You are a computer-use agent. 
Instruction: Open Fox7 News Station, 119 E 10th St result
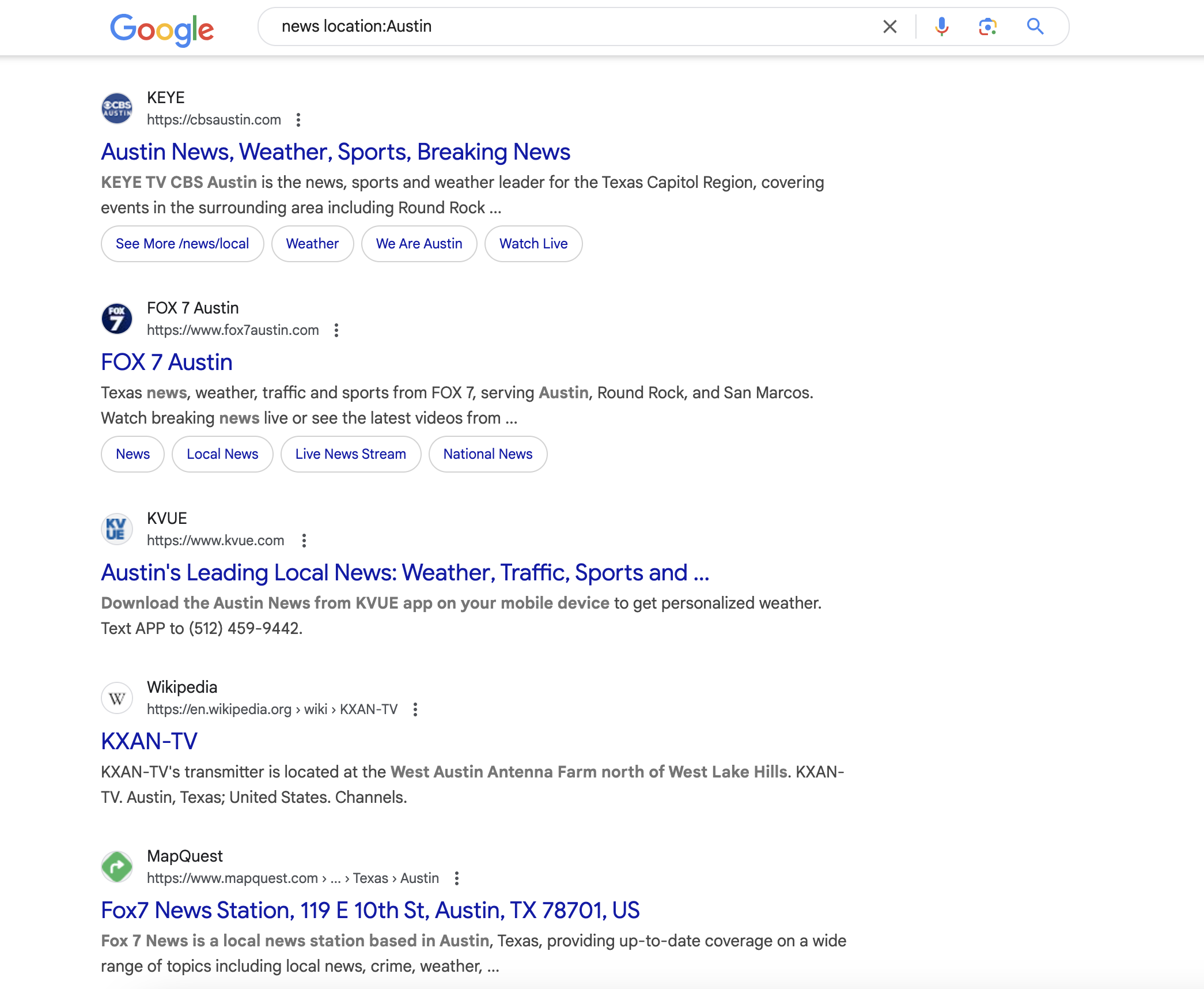[x=370, y=910]
